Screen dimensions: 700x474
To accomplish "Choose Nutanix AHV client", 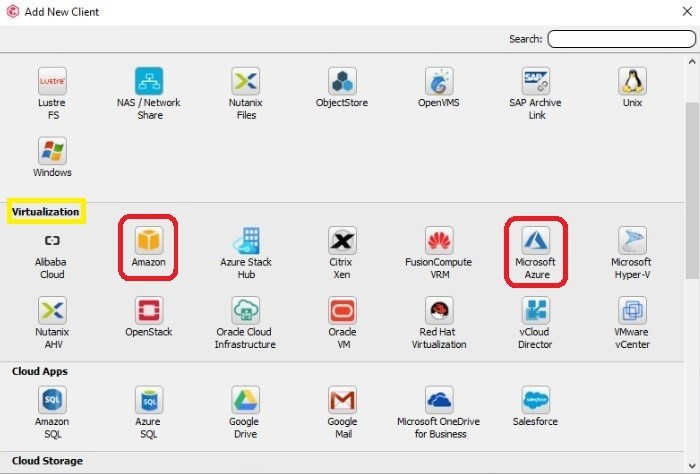I will [52, 310].
